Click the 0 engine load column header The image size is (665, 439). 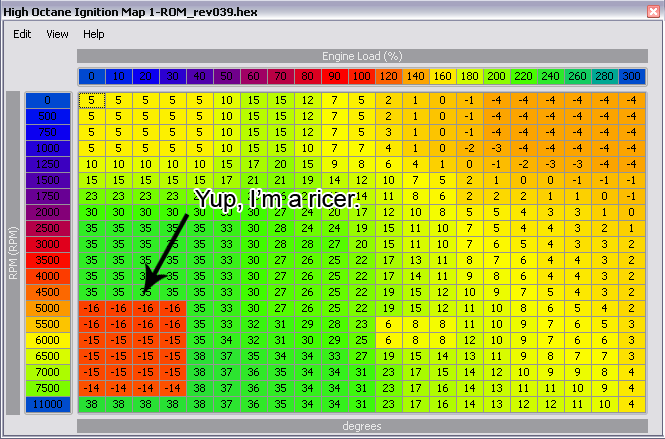click(x=90, y=76)
